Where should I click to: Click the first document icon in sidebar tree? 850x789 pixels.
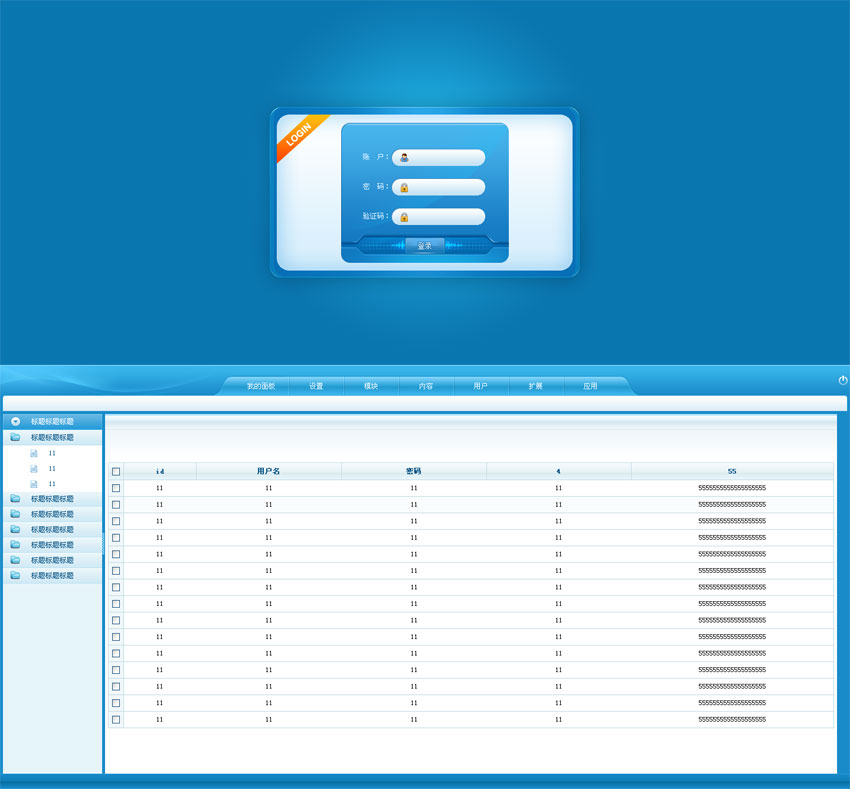(34, 453)
